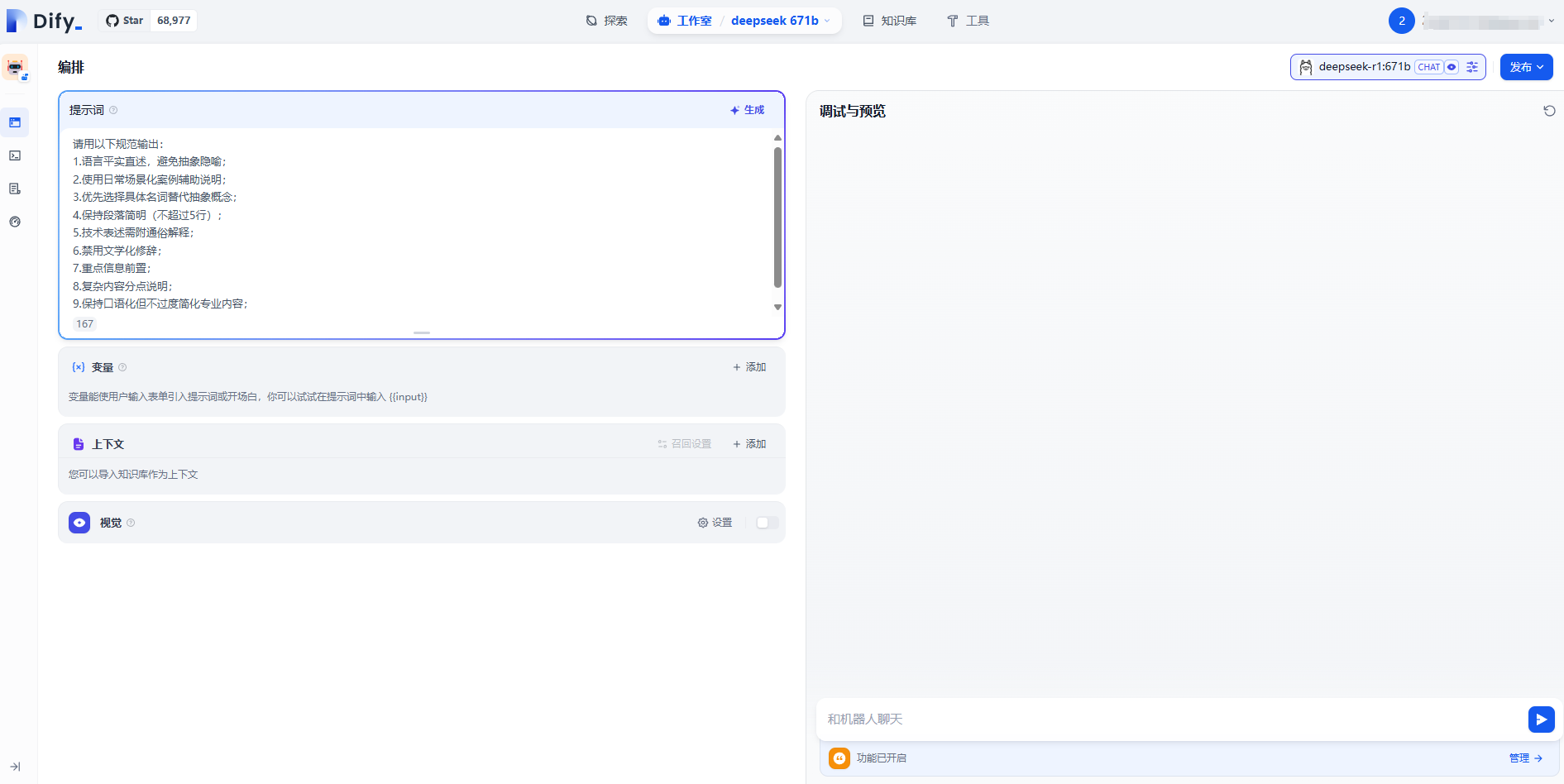Open the logs sidebar icon
This screenshot has height=784, width=1564.
click(x=15, y=189)
